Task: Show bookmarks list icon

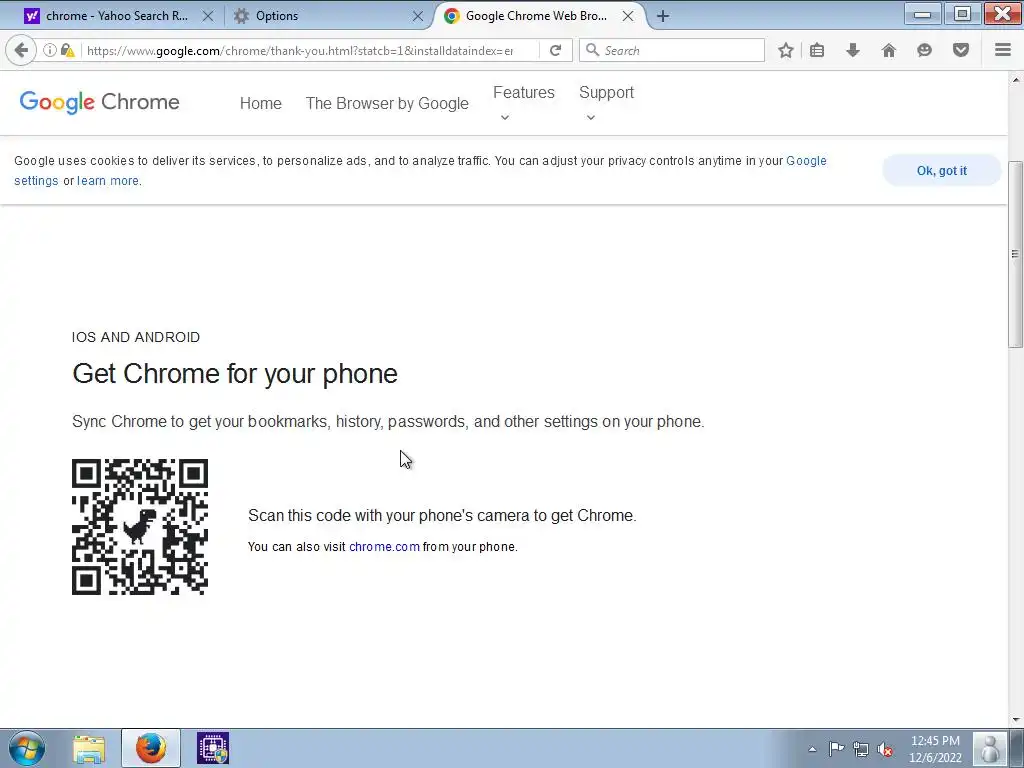Action: [817, 50]
